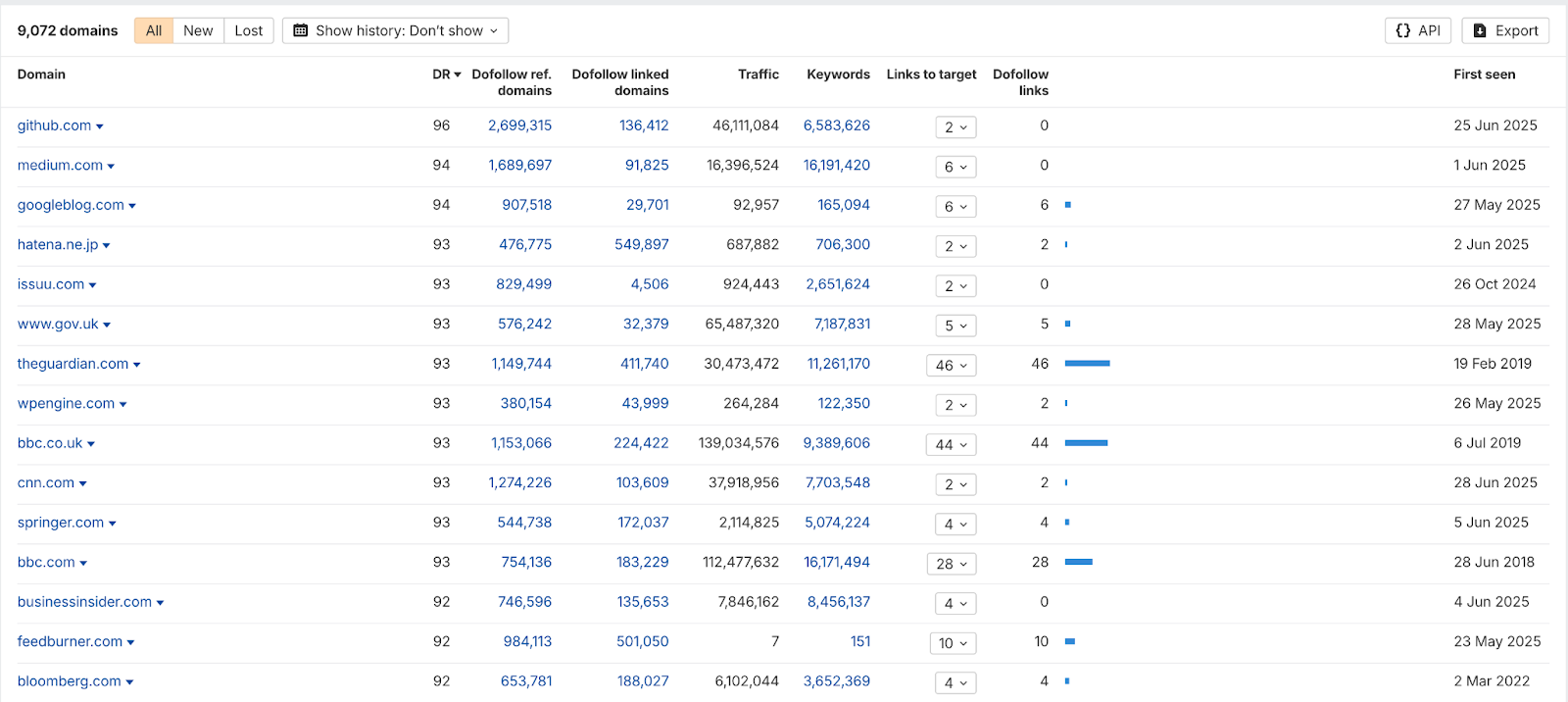Click hatena.ne.jp dofollow linked domains 549,897
Screen dimensions: 1568x702
[x=642, y=245]
